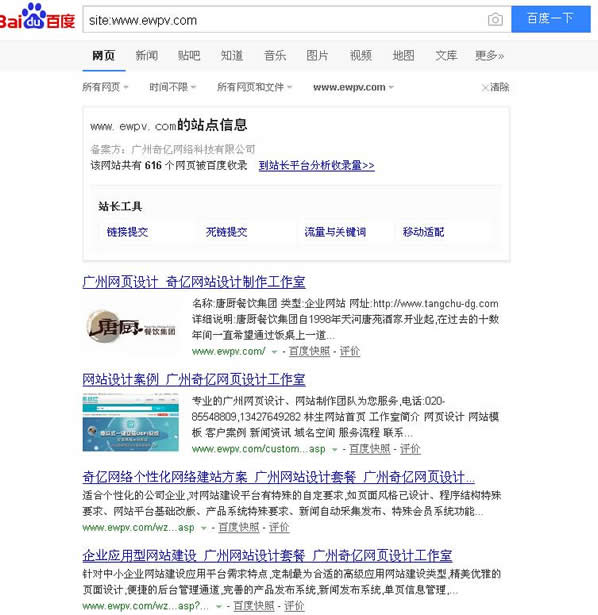The width and height of the screenshot is (598, 615).
Task: Click the 唐厨 餐饮集团 thumbnail
Action: click(131, 326)
